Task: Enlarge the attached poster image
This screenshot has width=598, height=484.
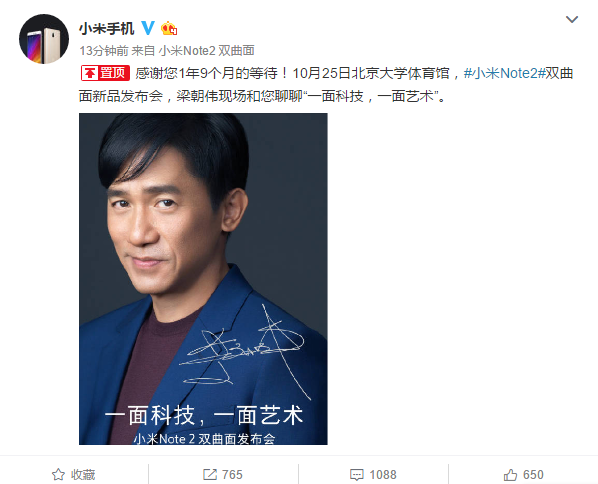Action: (203, 279)
